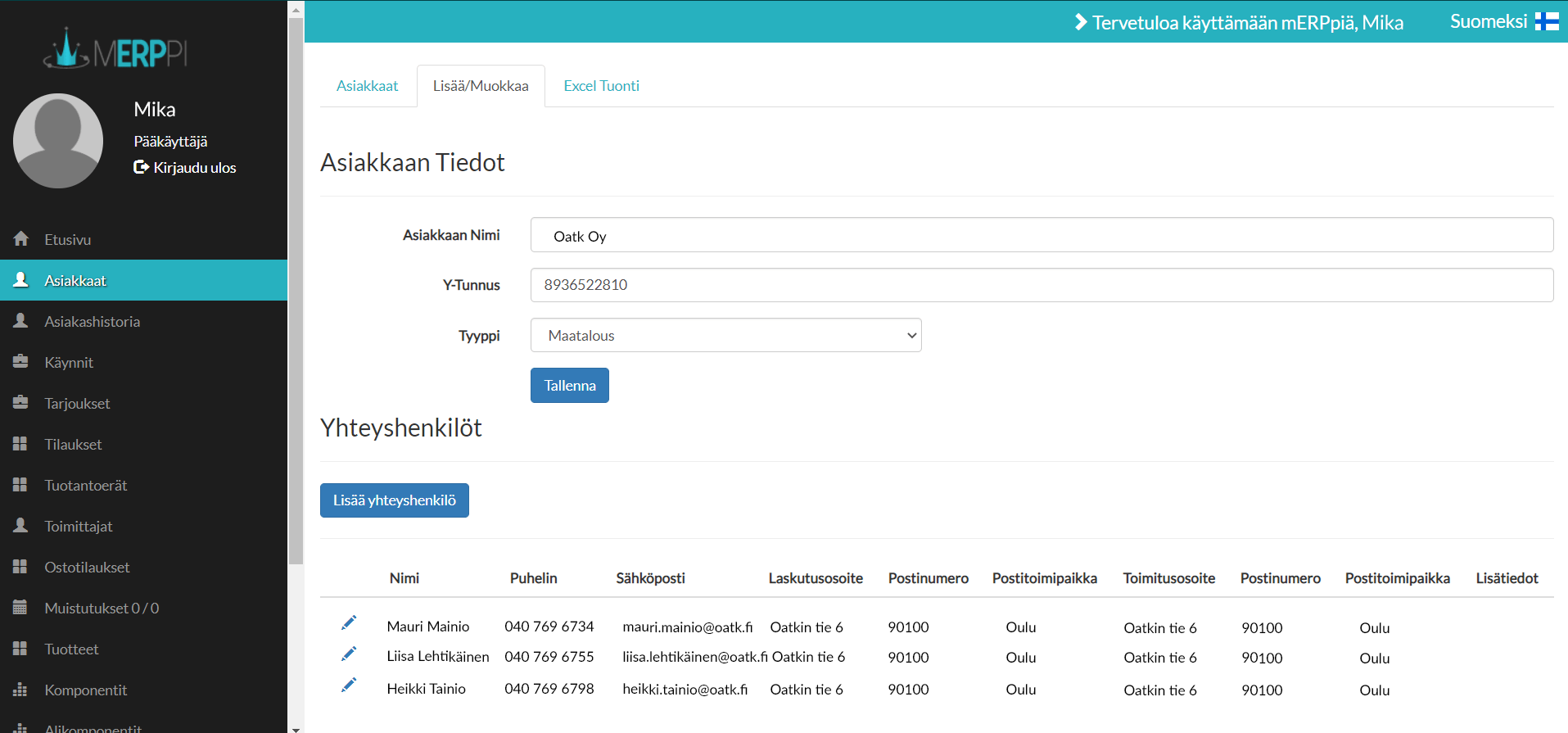
Task: Switch to the Asiakkaat tab
Action: point(368,86)
